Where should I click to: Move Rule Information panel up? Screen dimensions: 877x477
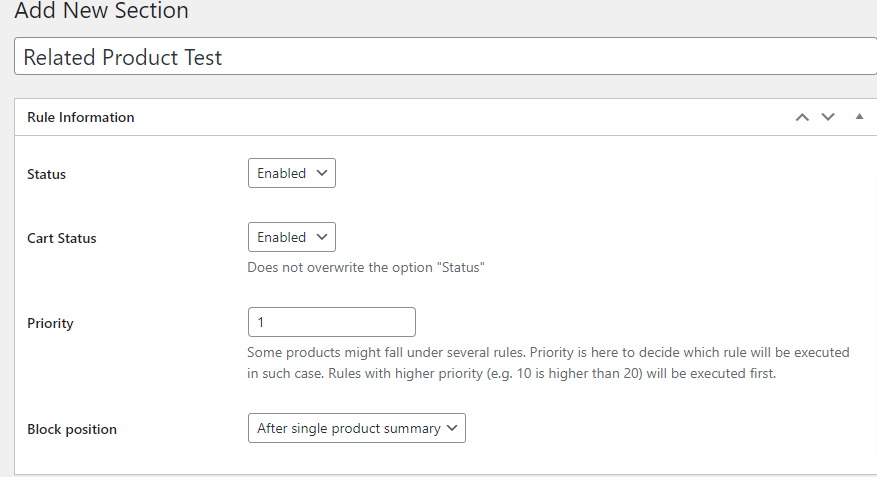[x=801, y=117]
